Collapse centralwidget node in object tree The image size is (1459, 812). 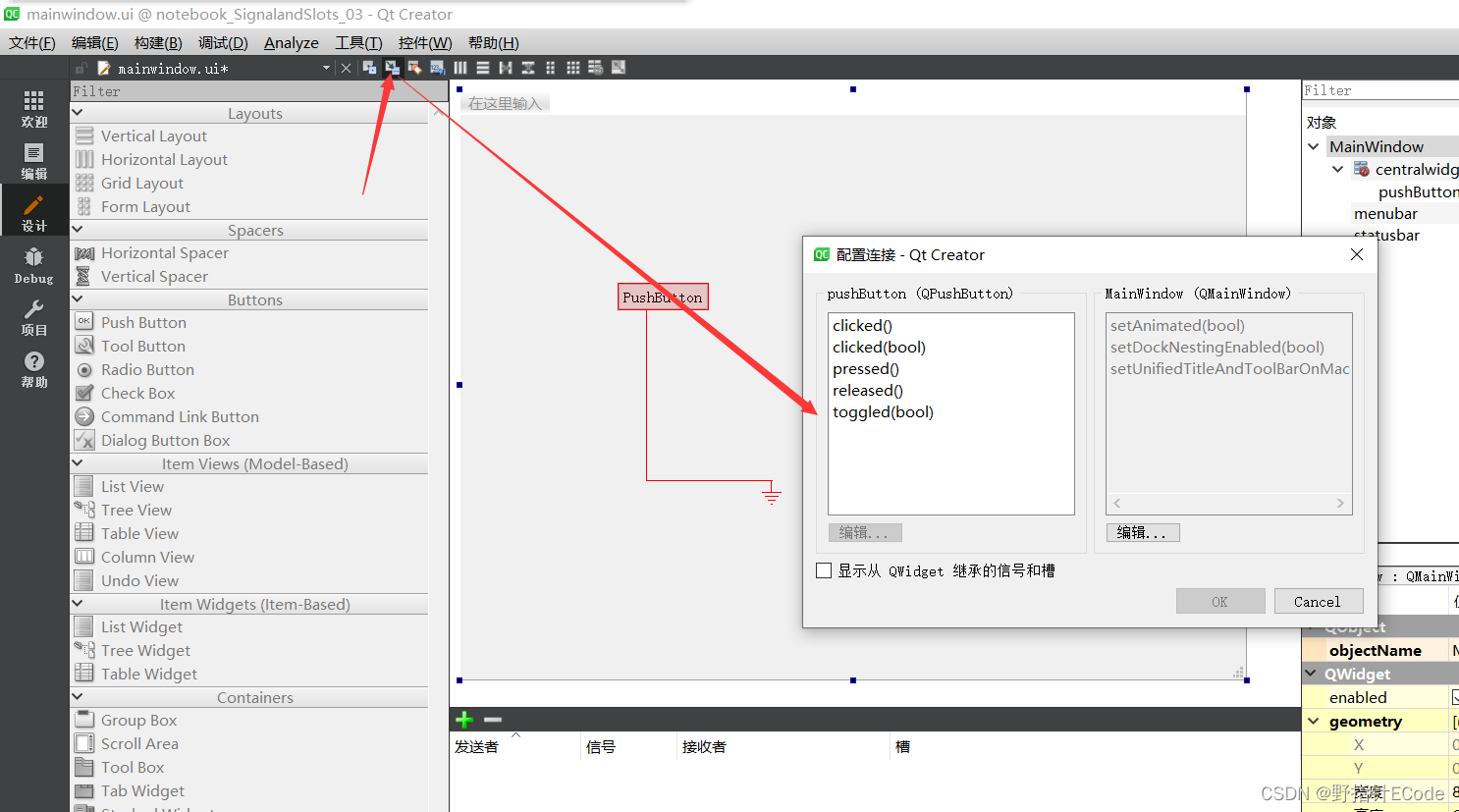tap(1337, 169)
